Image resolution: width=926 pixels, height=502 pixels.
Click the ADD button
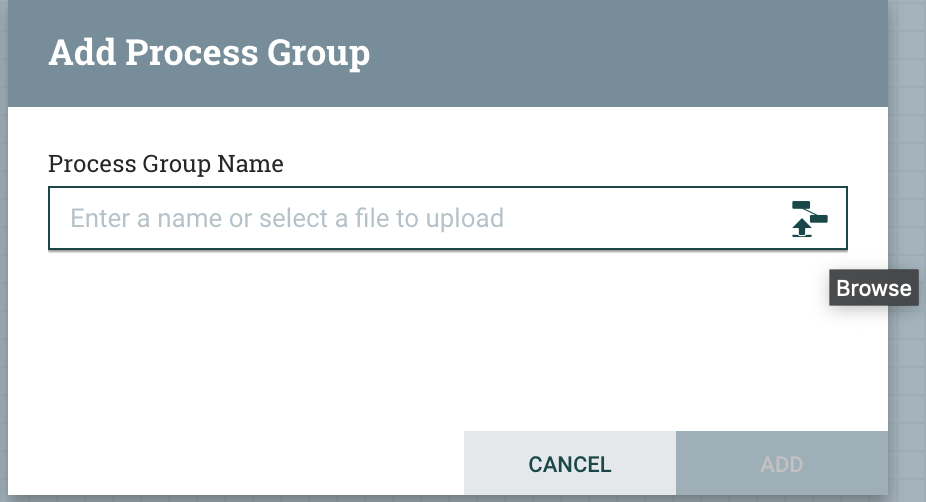coord(781,464)
